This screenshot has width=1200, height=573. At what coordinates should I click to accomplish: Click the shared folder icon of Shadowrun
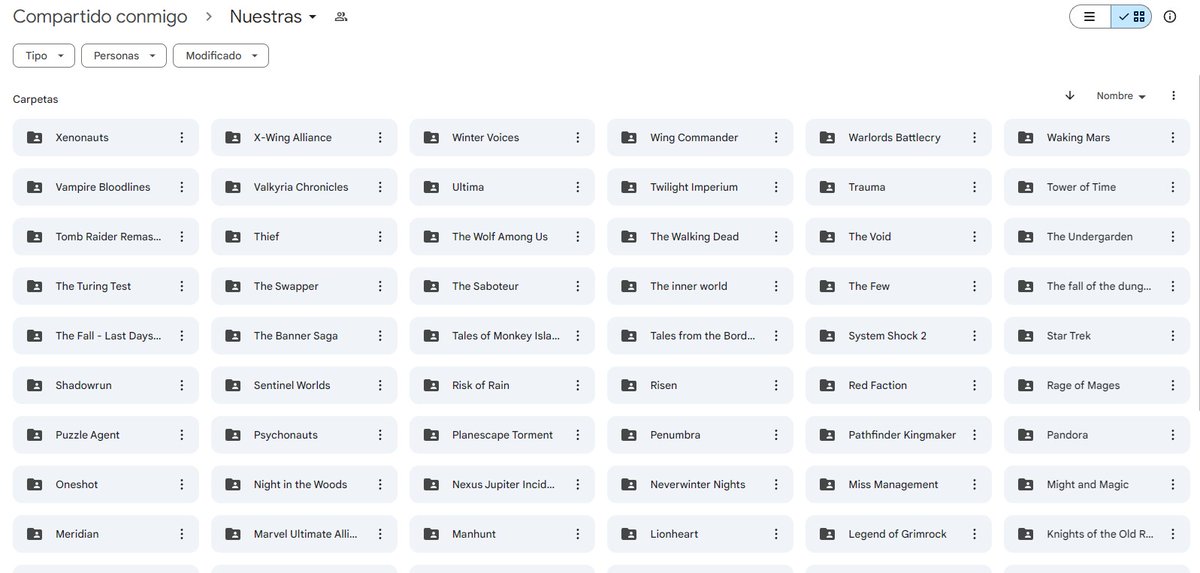pos(35,385)
